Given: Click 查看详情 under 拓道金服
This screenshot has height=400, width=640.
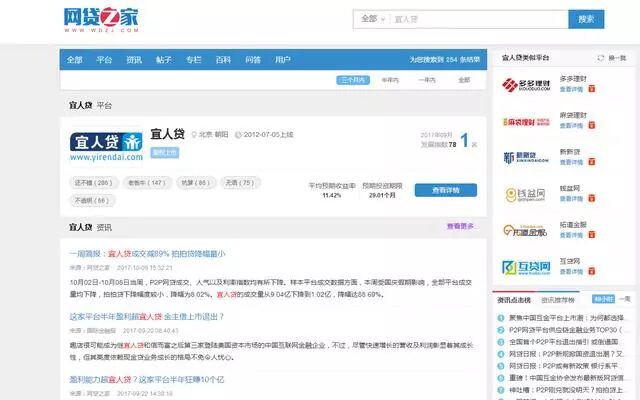Looking at the screenshot, I should pyautogui.click(x=571, y=235).
